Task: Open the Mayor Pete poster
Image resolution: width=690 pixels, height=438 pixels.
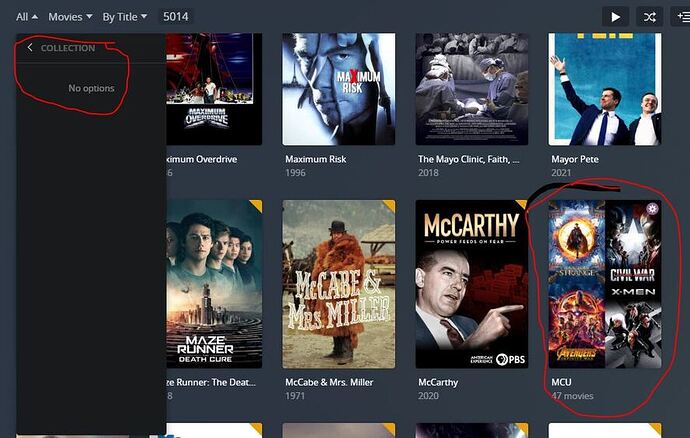Action: click(x=605, y=89)
